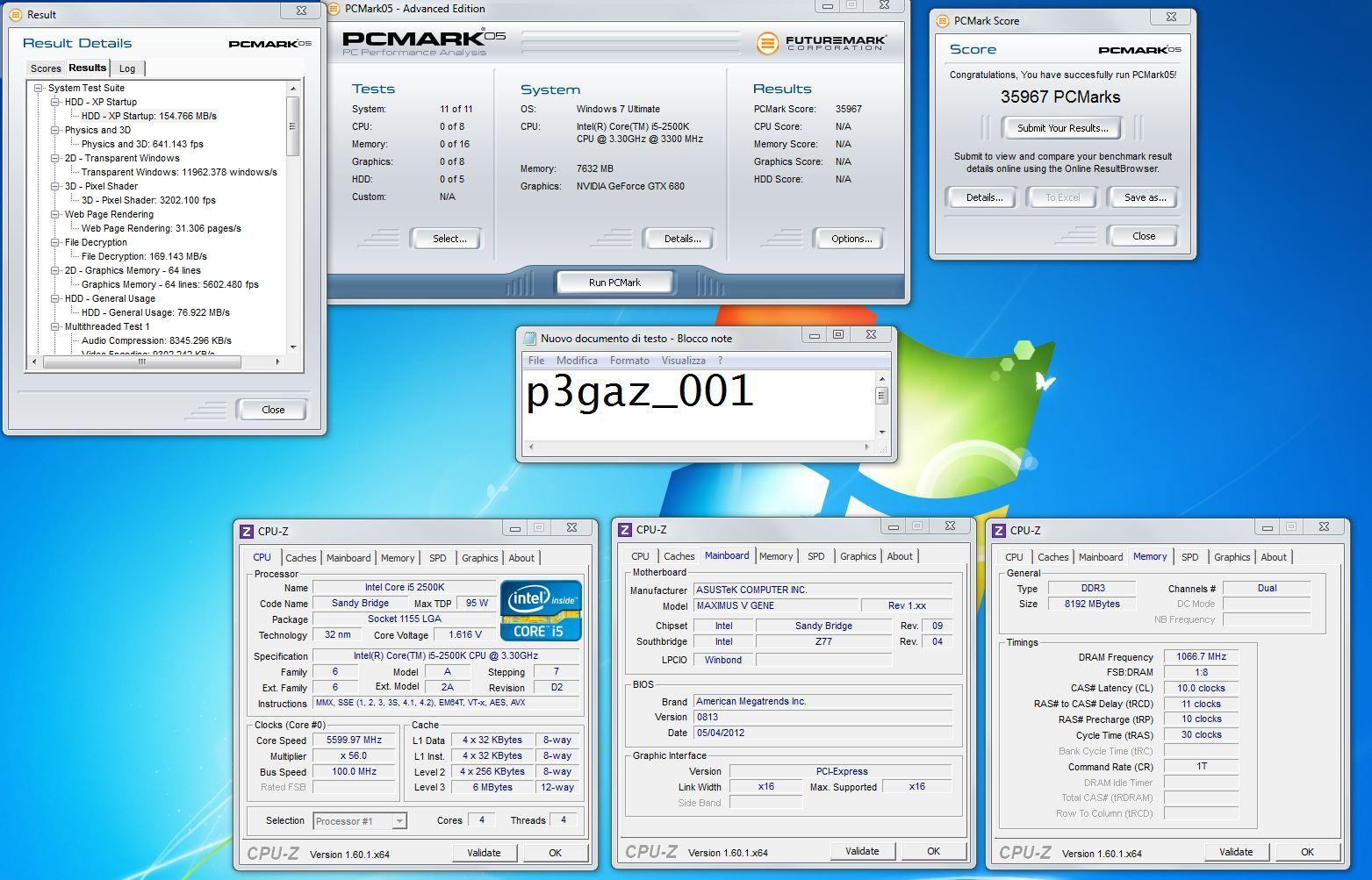This screenshot has height=880, width=1372.
Task: Open About tab in the Memory CPU-Z window
Action: tap(1273, 557)
